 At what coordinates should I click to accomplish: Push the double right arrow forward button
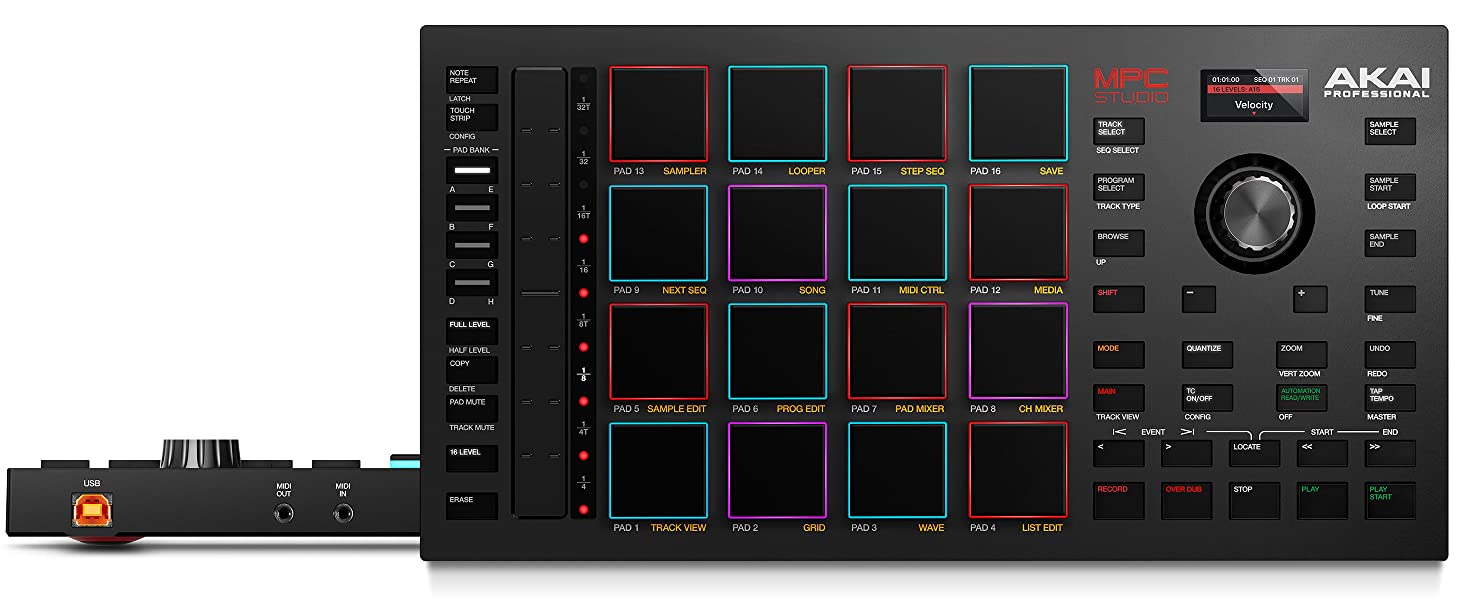point(1390,453)
